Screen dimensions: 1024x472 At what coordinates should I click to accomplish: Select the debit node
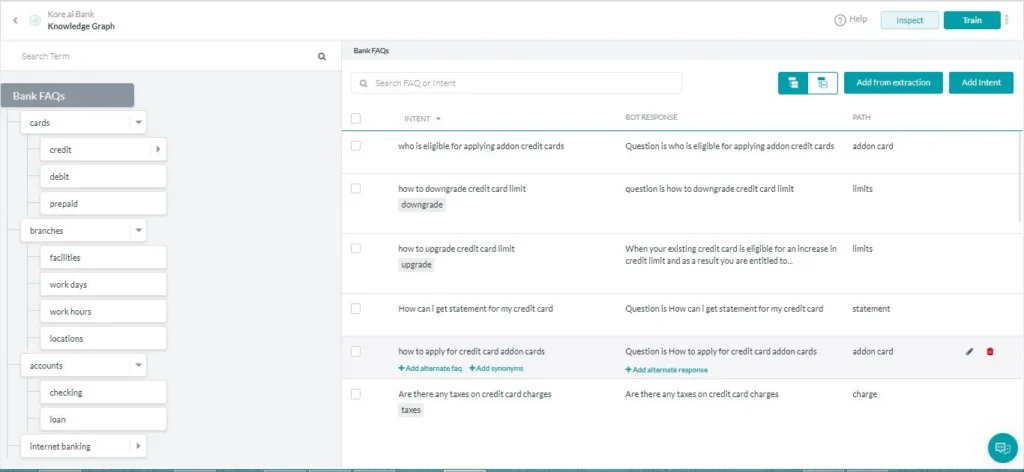point(103,176)
